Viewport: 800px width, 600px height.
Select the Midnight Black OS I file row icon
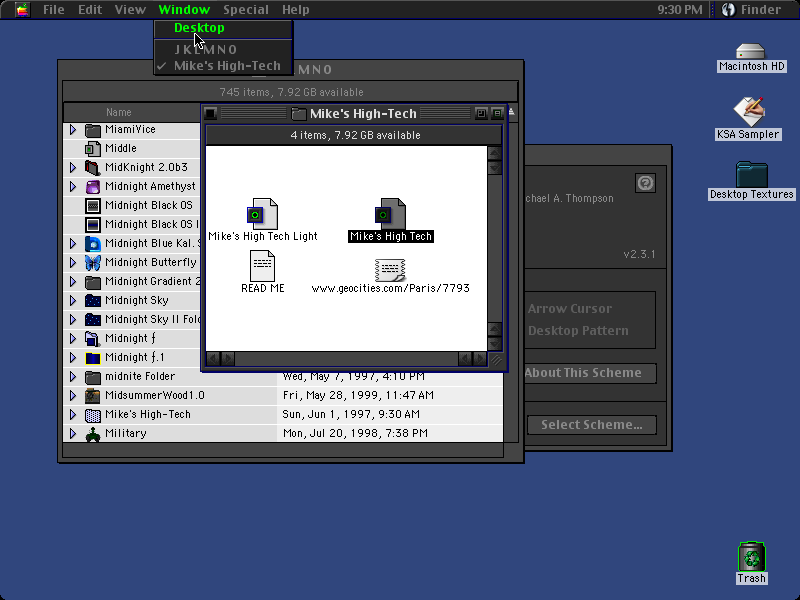[x=92, y=224]
